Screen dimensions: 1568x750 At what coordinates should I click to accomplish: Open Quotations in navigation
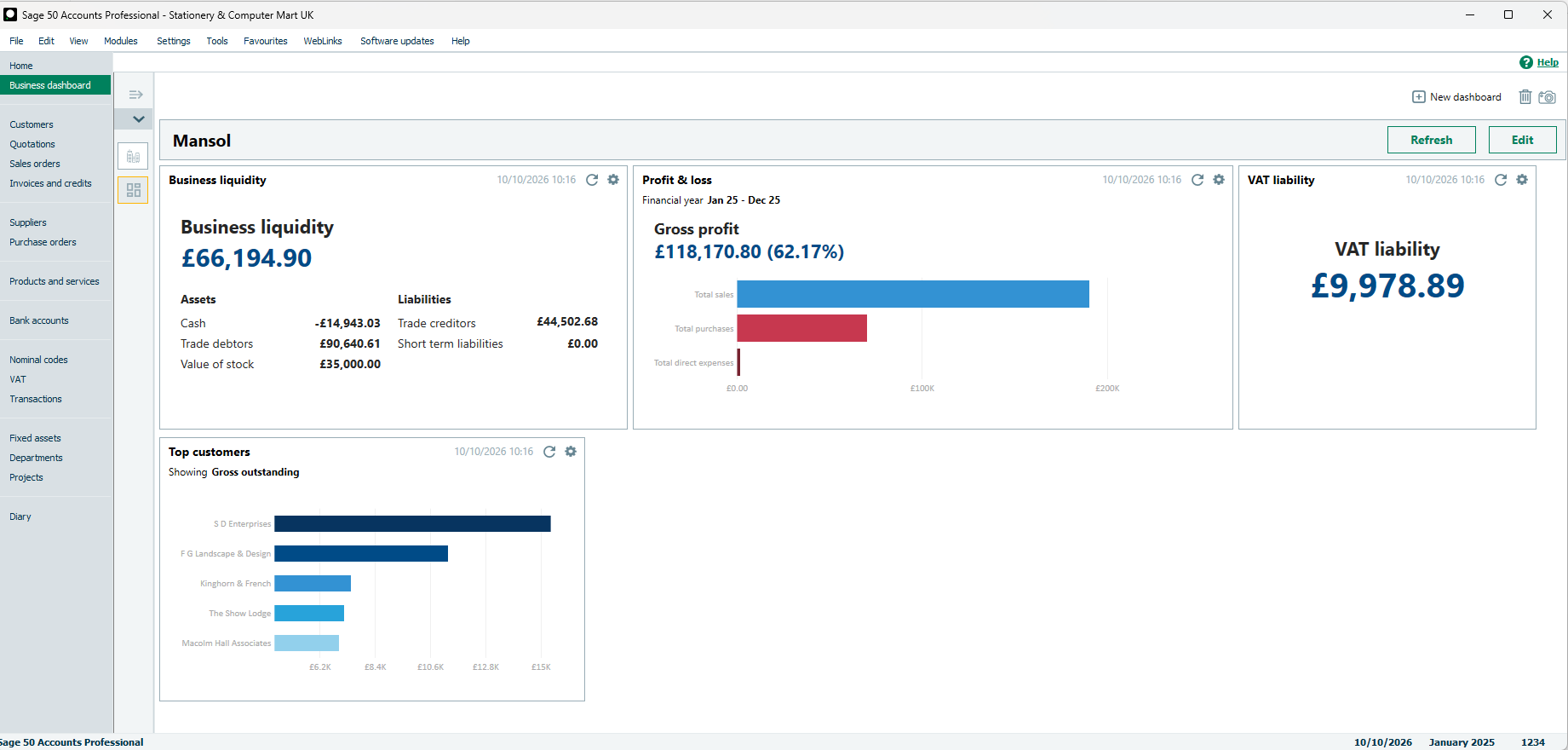(x=32, y=144)
